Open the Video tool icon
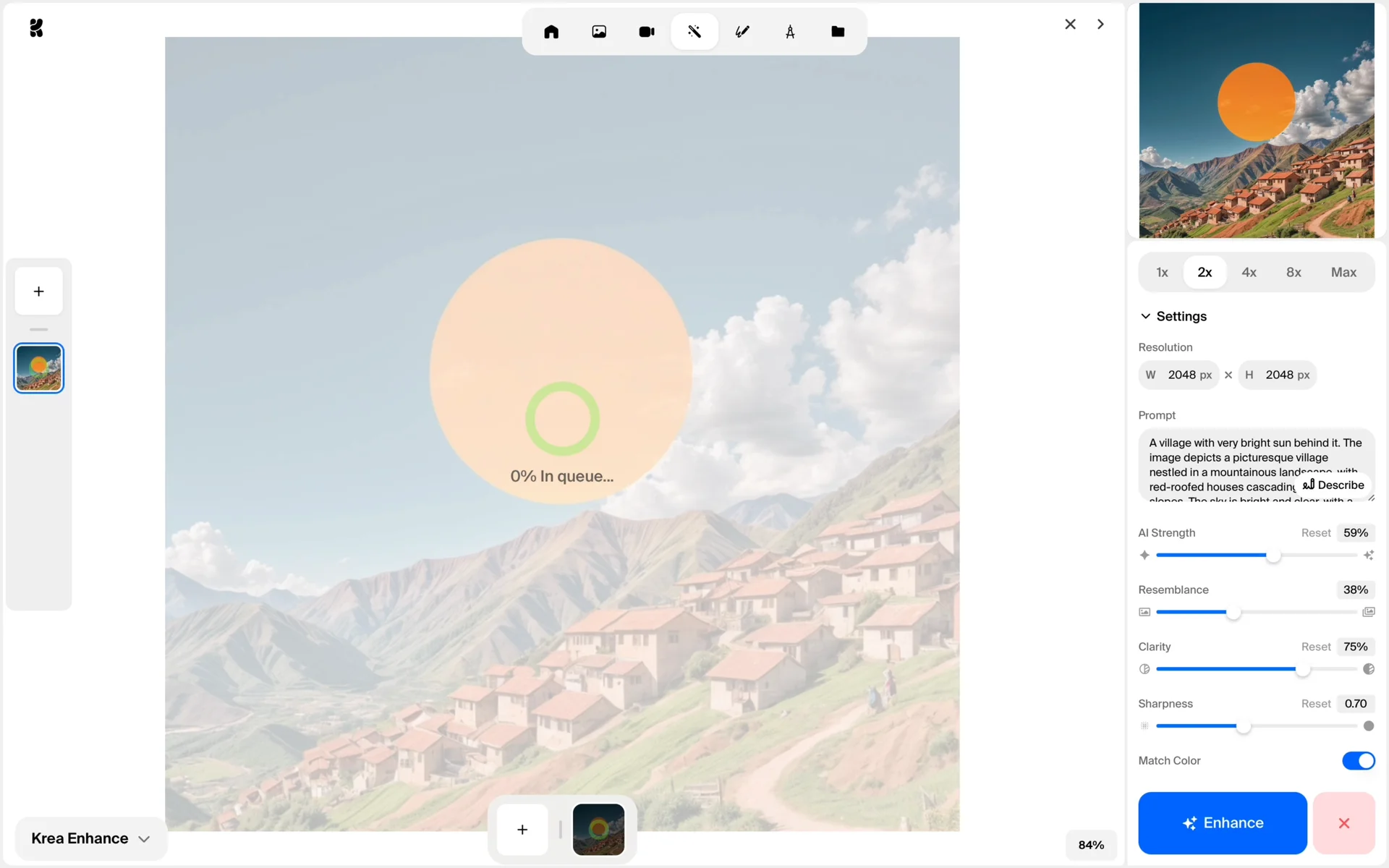The width and height of the screenshot is (1389, 868). [x=647, y=32]
